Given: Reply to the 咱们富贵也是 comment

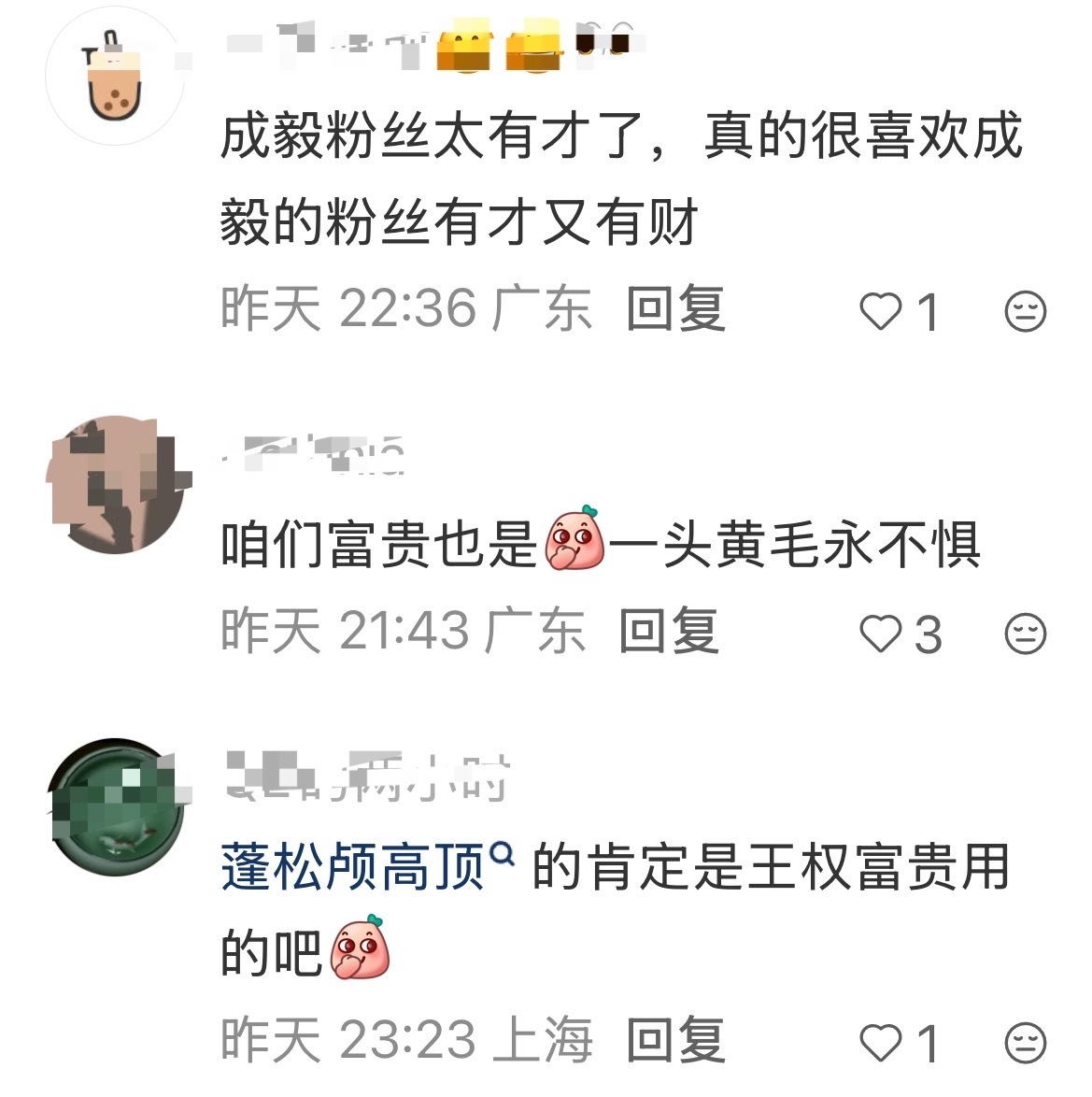Looking at the screenshot, I should [670, 631].
